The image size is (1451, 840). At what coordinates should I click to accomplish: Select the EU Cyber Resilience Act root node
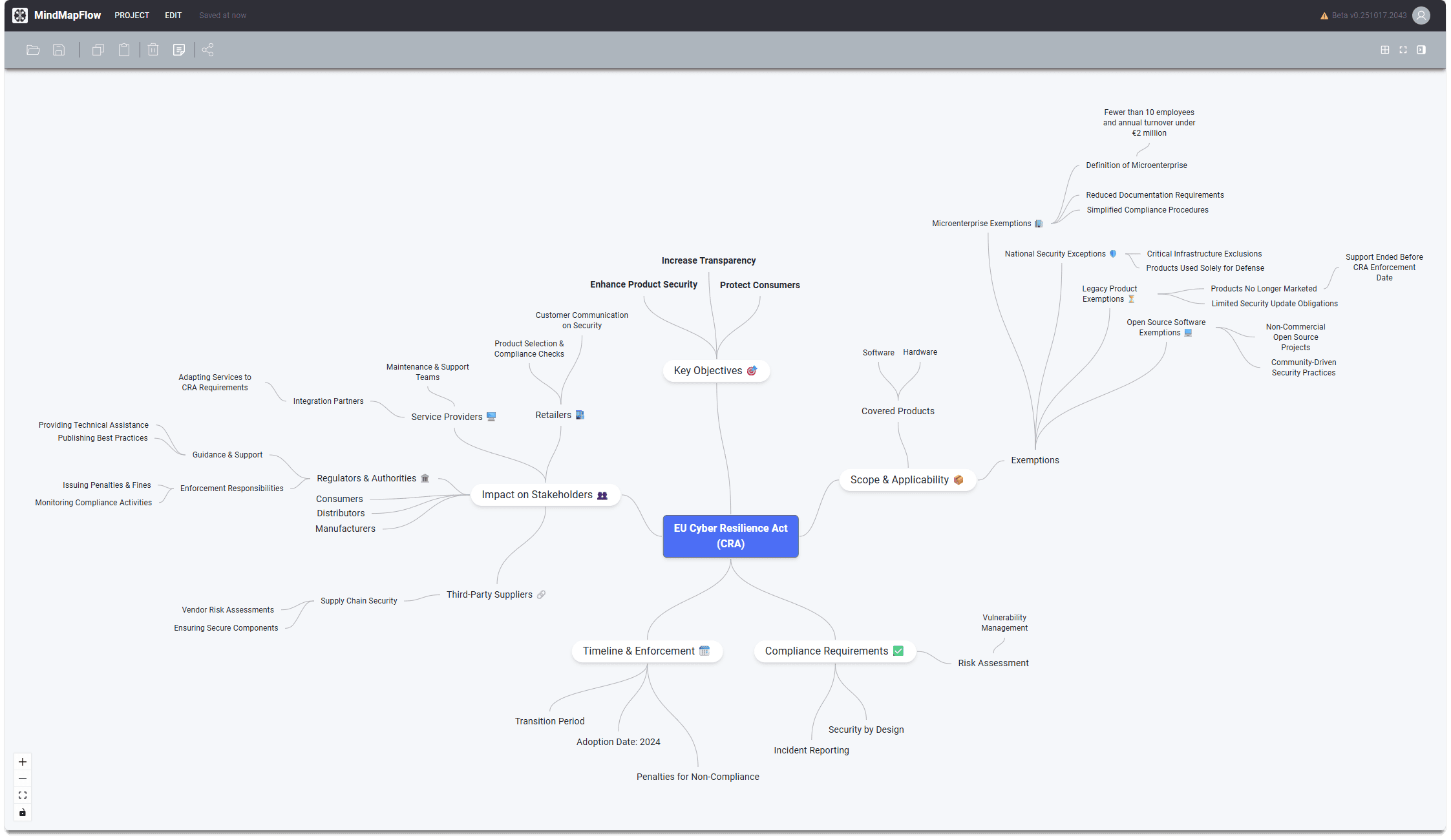[x=730, y=536]
